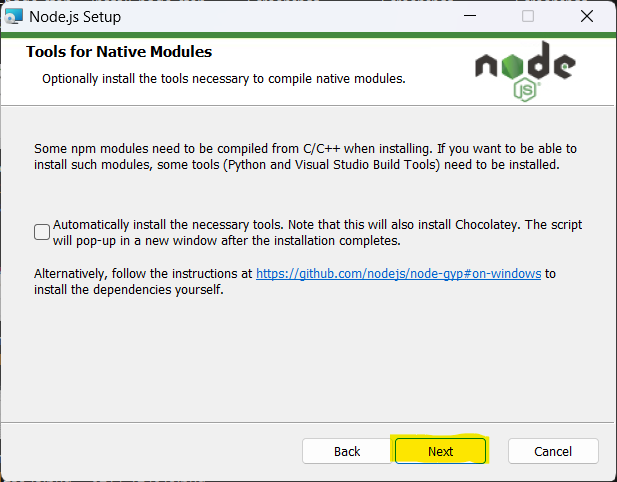This screenshot has width=617, height=482.
Task: Click the 'Automatically install the necessary tools' label
Action: pyautogui.click(x=317, y=233)
